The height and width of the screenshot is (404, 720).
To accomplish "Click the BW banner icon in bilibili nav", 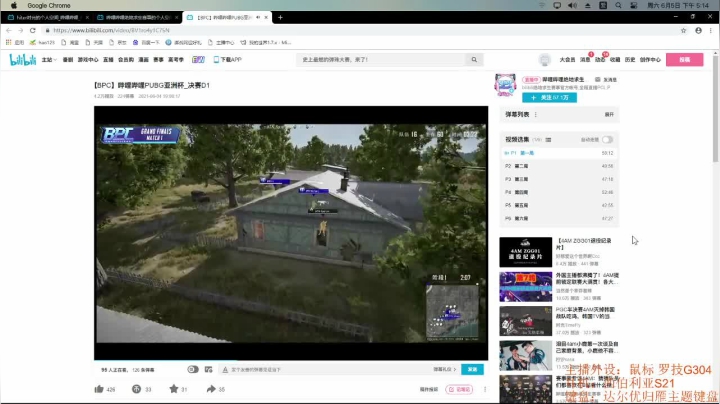I will (x=198, y=60).
